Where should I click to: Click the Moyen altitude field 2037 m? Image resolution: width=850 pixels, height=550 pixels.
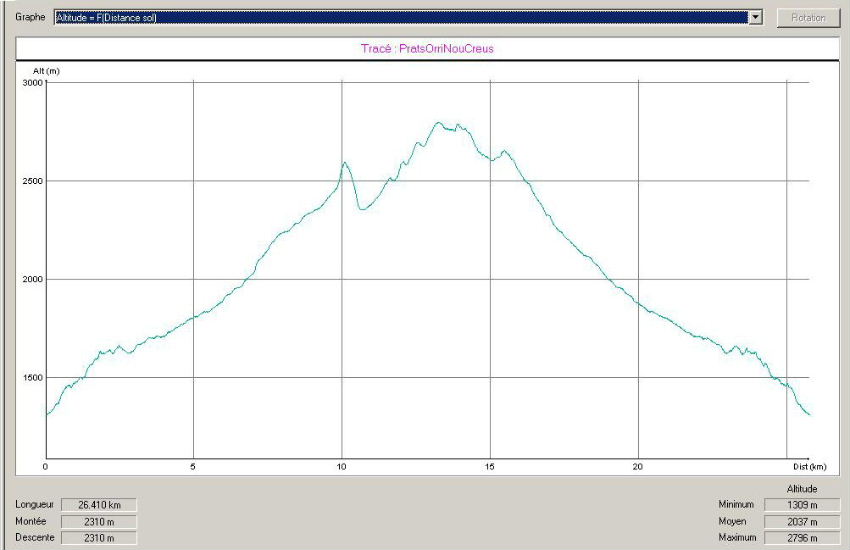point(800,521)
